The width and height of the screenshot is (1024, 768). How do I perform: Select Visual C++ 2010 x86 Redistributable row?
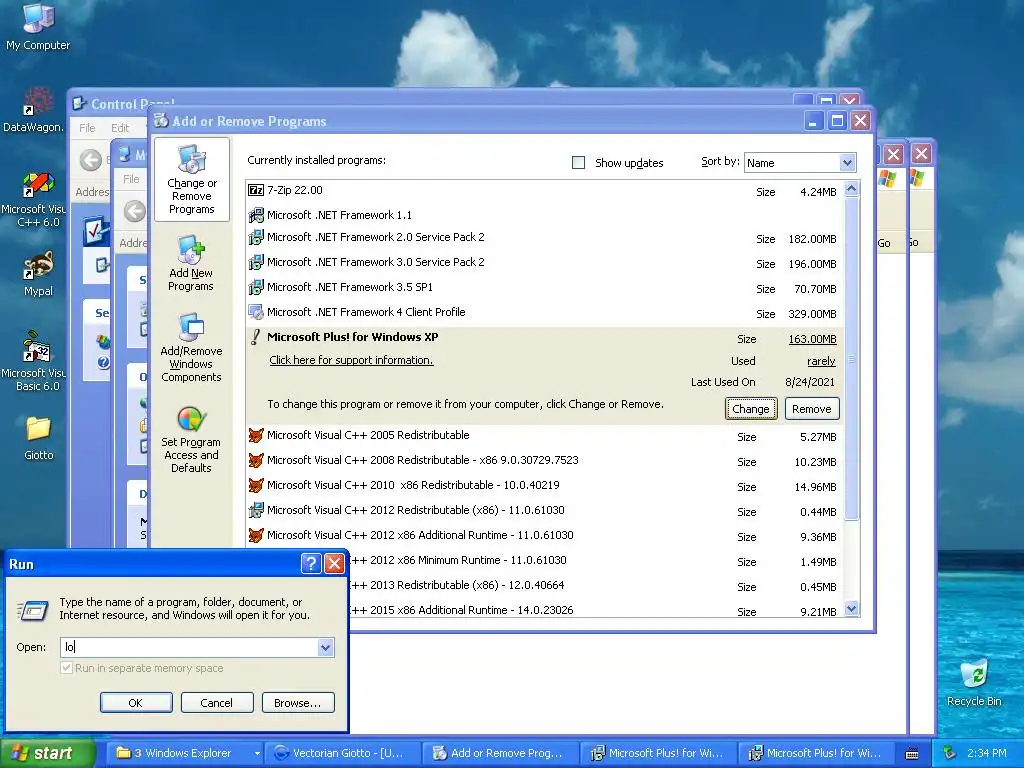pyautogui.click(x=545, y=485)
